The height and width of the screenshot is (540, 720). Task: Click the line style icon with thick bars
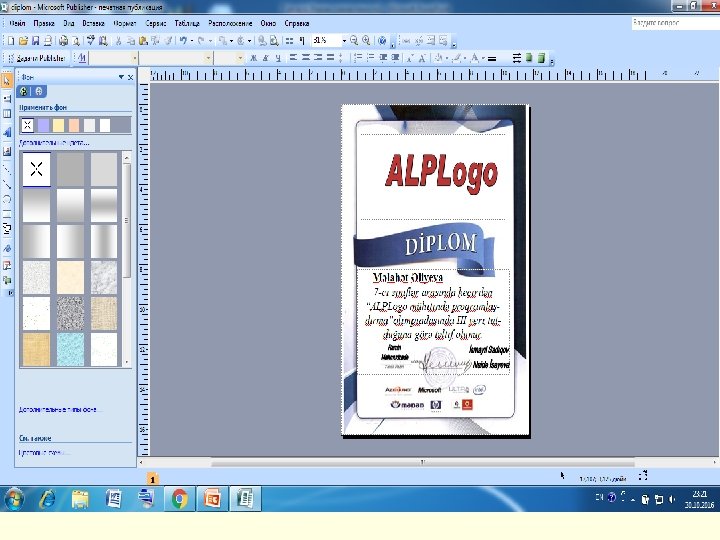point(492,58)
